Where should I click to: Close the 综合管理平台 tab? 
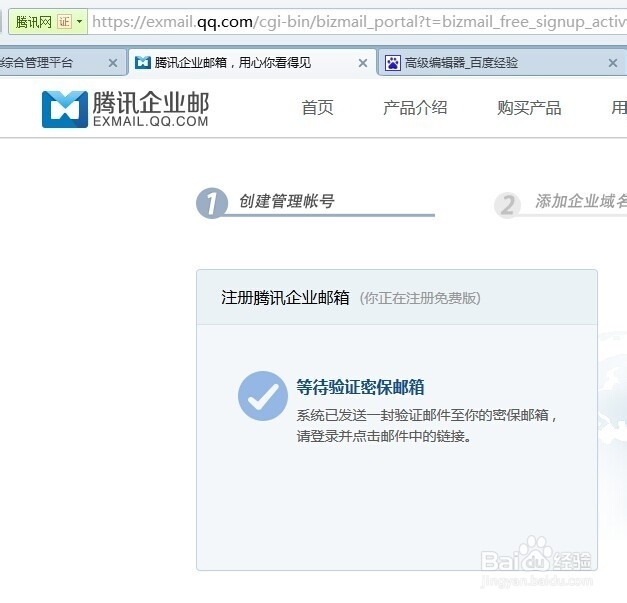(x=112, y=63)
